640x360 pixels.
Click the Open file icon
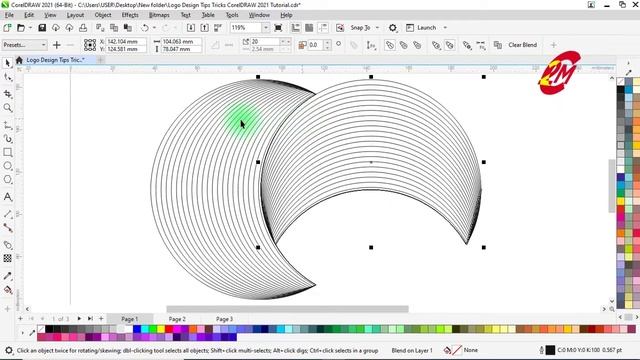pyautogui.click(x=21, y=28)
